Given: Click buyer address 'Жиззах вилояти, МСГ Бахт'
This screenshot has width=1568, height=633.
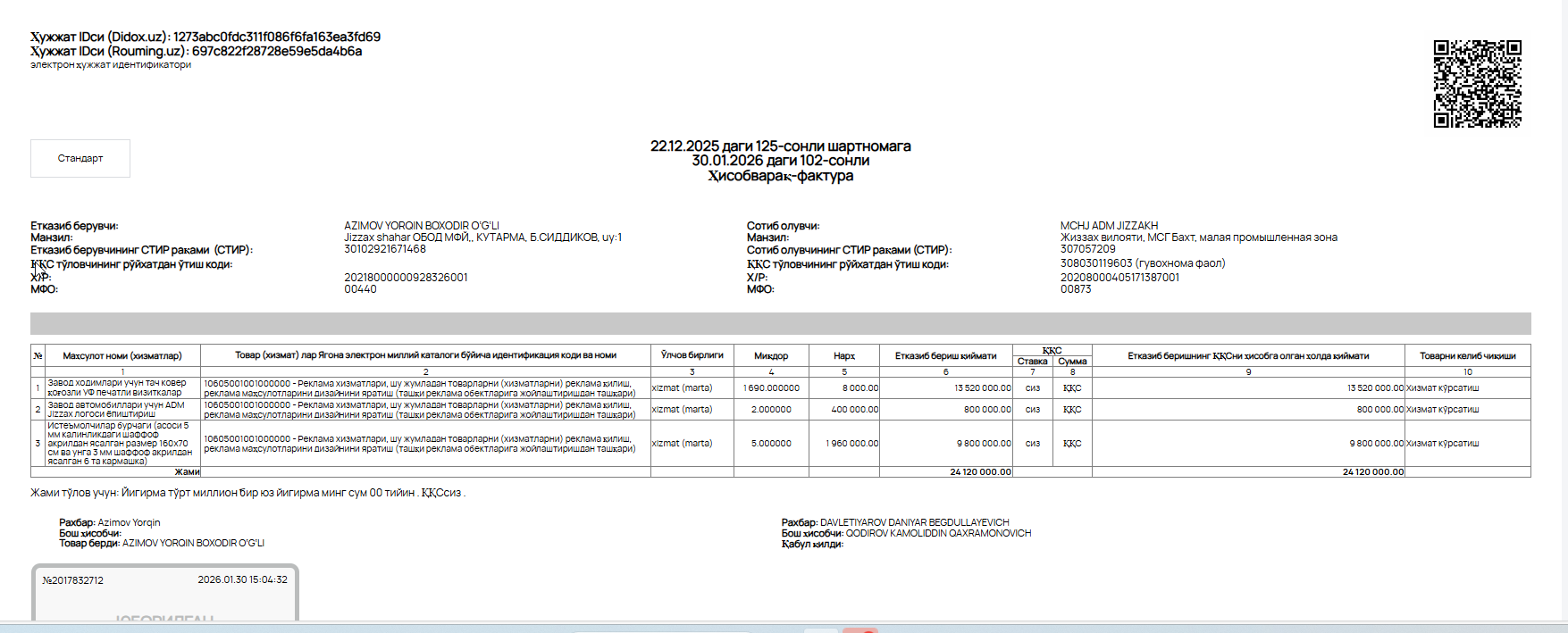Looking at the screenshot, I should [x=1199, y=237].
